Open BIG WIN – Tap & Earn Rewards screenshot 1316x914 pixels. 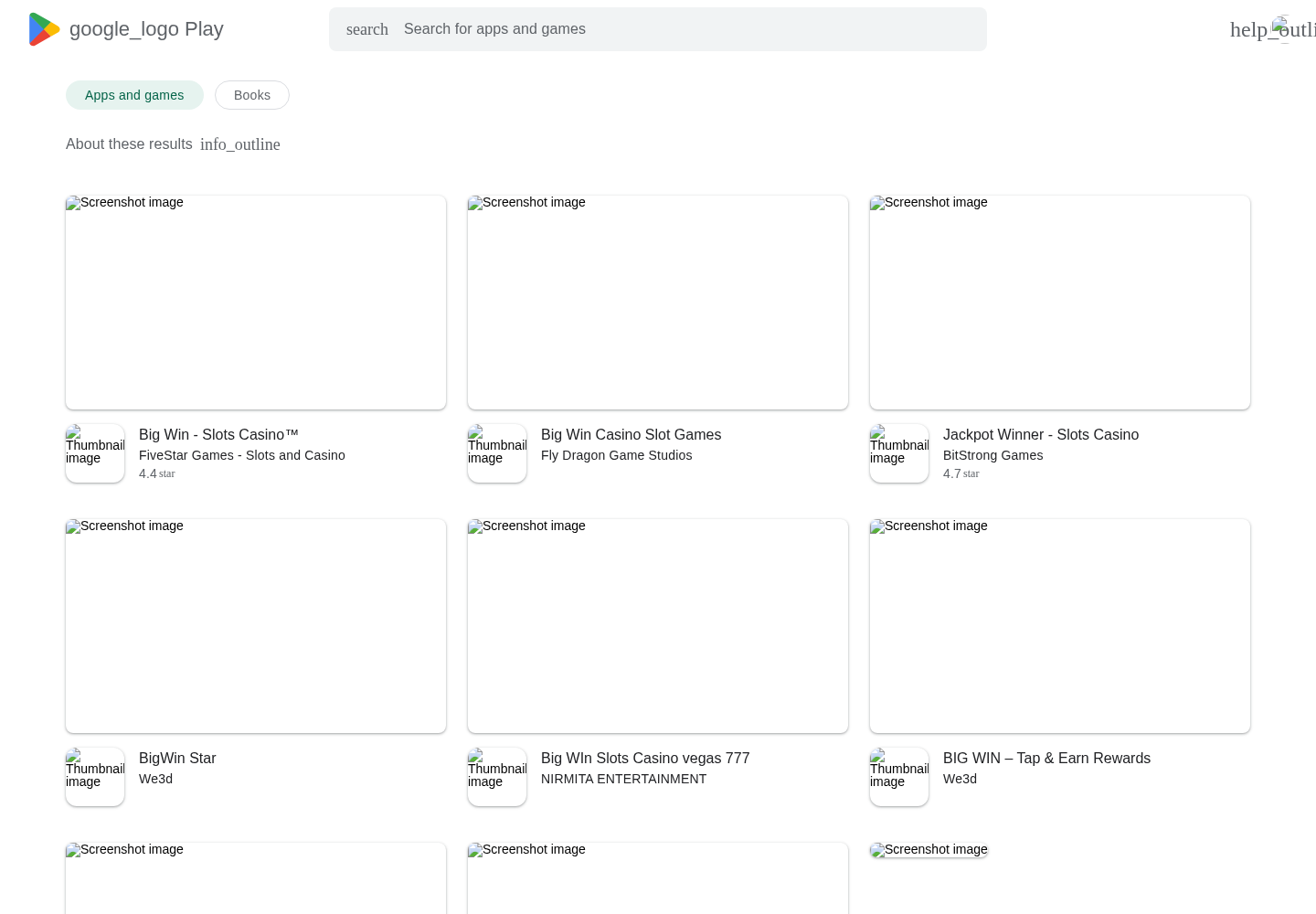[1060, 626]
